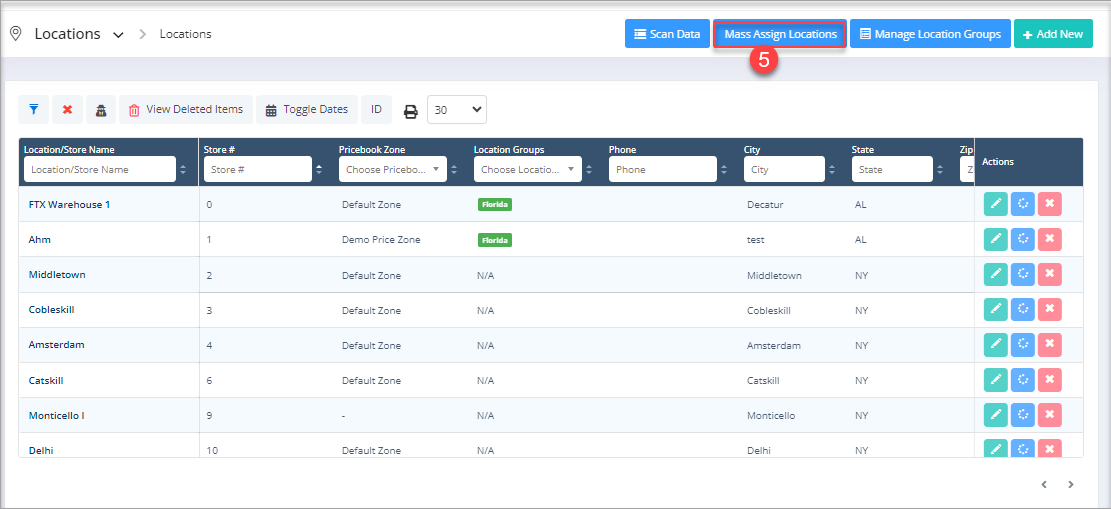Click the blue dotted-circle icon for Middletown
Viewport: 1111px width, 509px height.
tap(1022, 274)
